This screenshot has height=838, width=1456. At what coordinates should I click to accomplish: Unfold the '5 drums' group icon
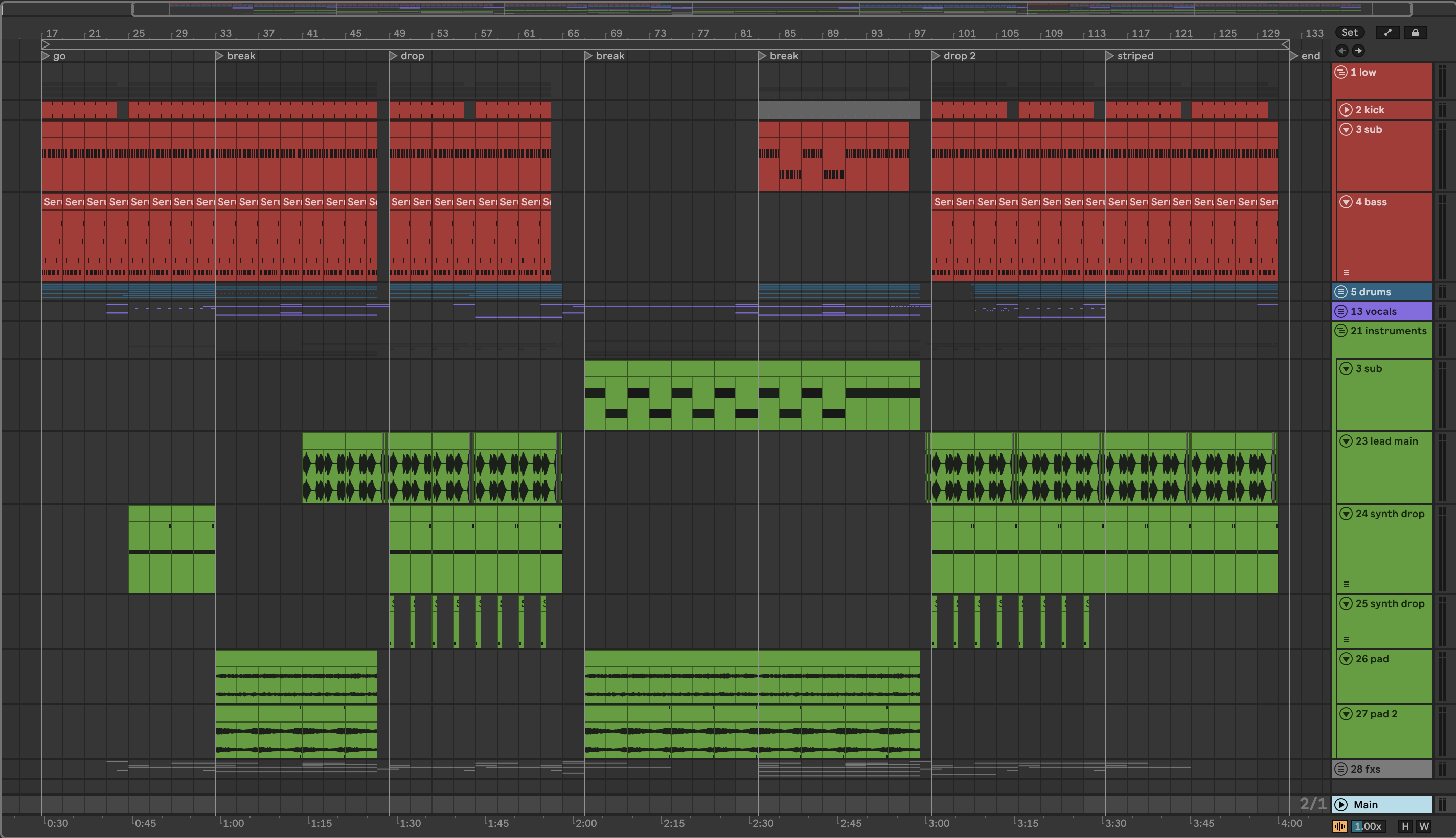1341,292
